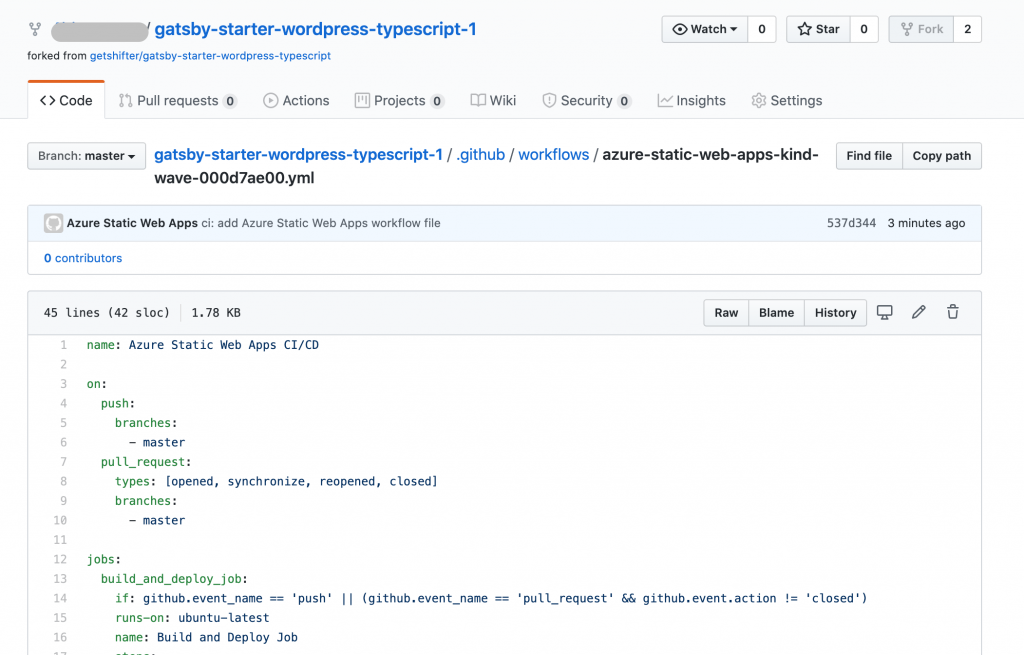Open .github folder in breadcrumb

481,155
